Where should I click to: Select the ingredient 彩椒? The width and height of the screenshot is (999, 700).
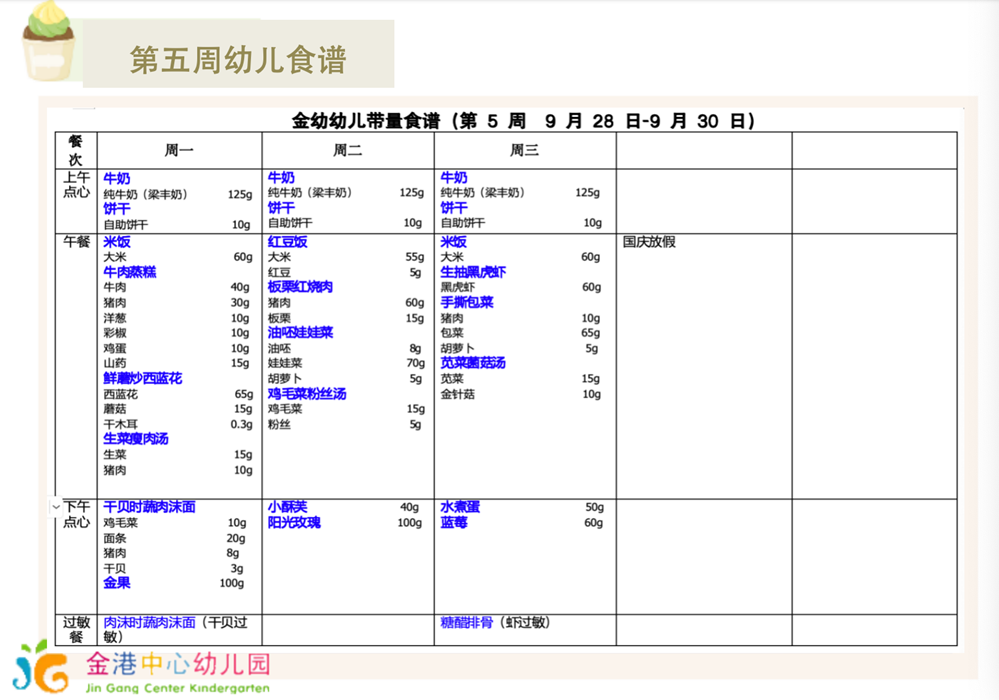[115, 333]
